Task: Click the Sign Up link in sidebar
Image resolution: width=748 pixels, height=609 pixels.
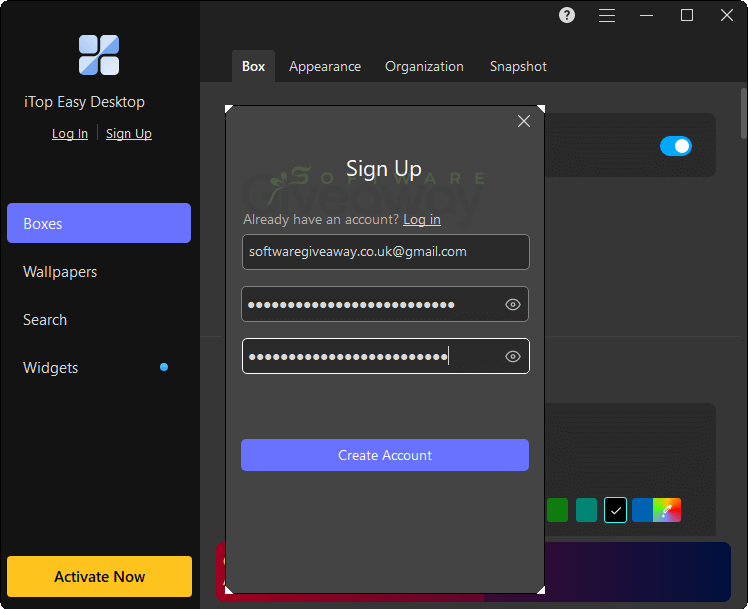Action: 129,134
